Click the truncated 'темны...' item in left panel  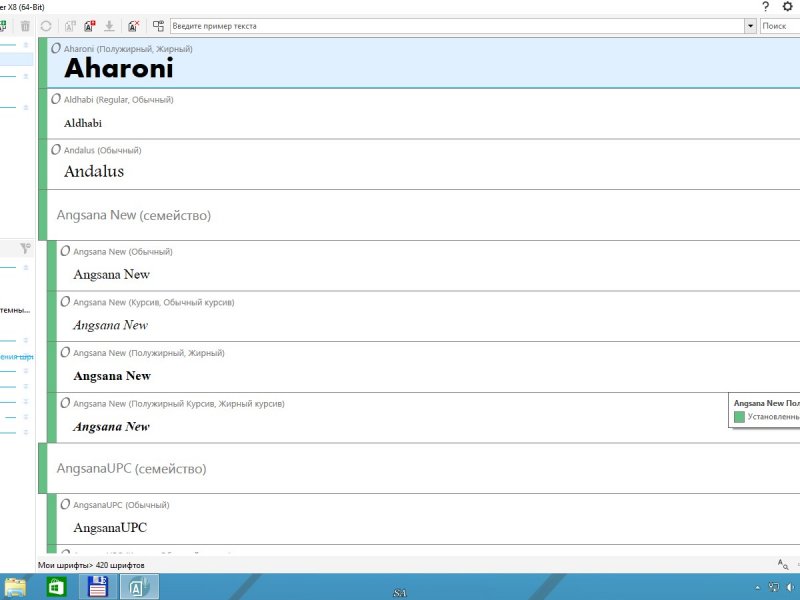click(15, 310)
